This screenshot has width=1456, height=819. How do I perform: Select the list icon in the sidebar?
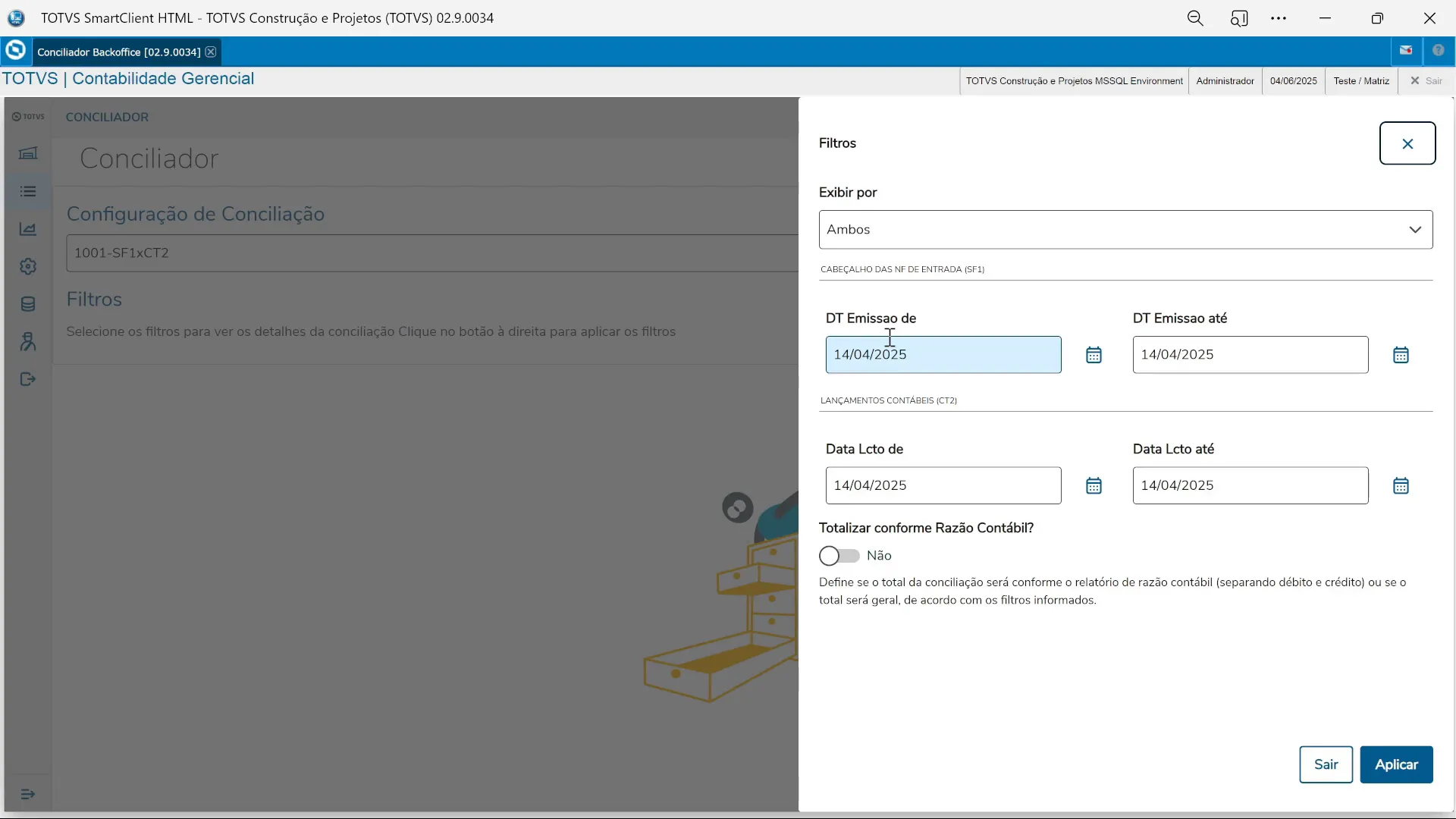pos(28,191)
